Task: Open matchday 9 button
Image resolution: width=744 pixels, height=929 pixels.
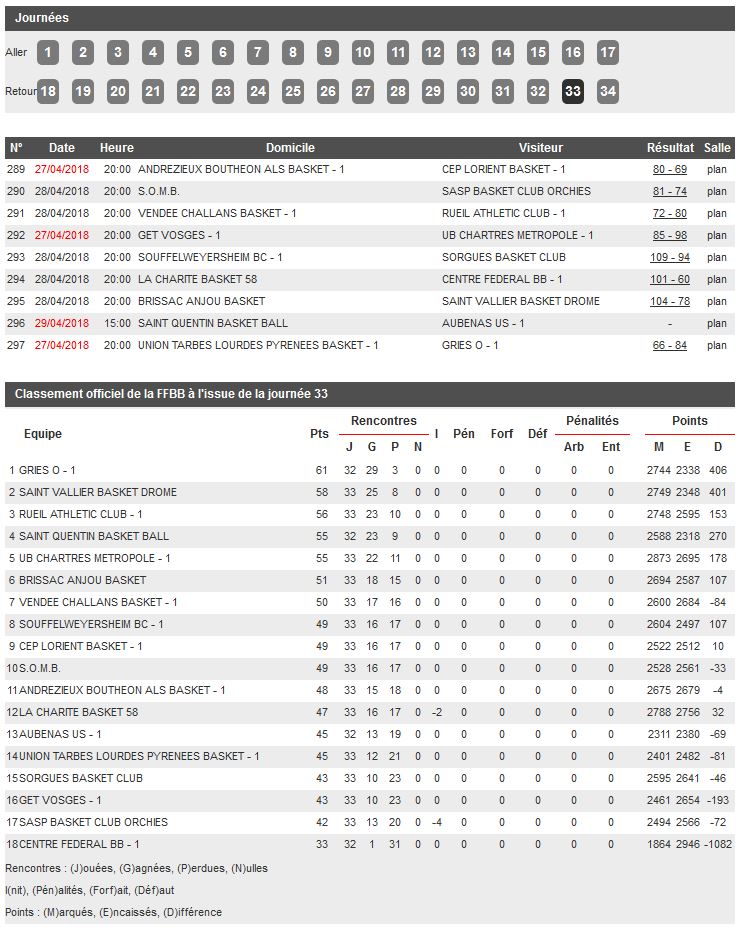Action: coord(328,53)
